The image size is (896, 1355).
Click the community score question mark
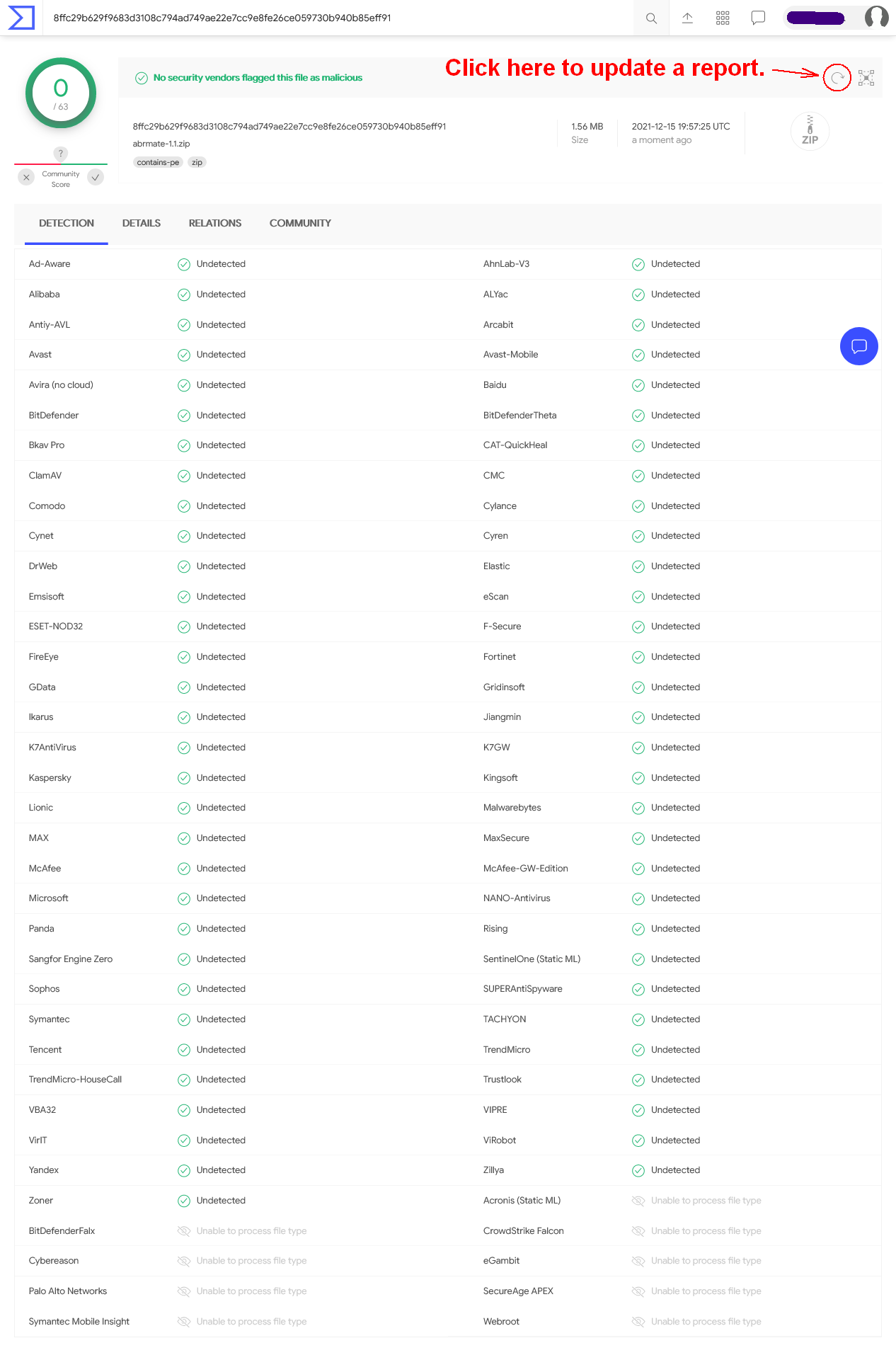(61, 154)
